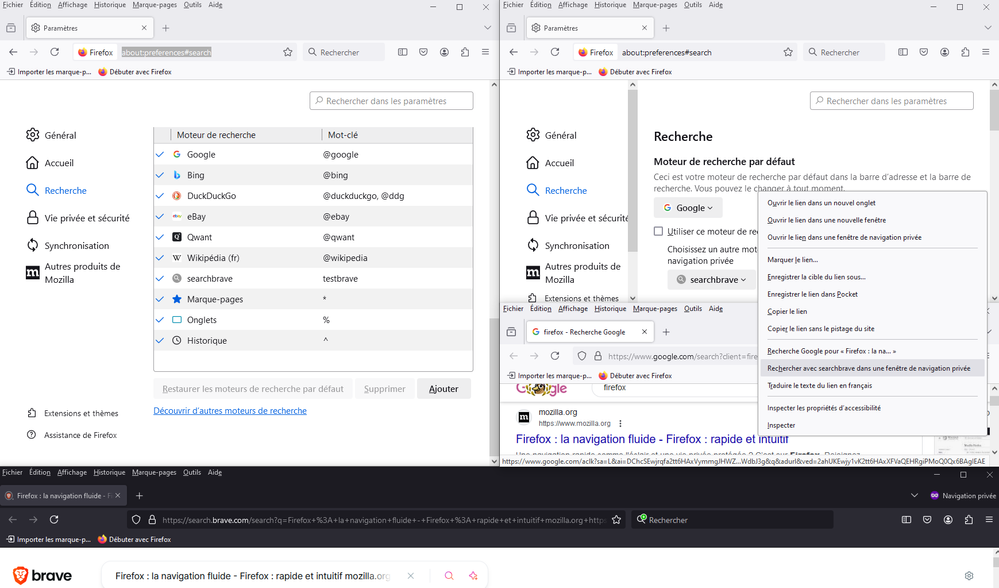999x588 pixels.
Task: Tick 'Utiliser ce moteur de recherche' checkbox
Action: point(658,231)
